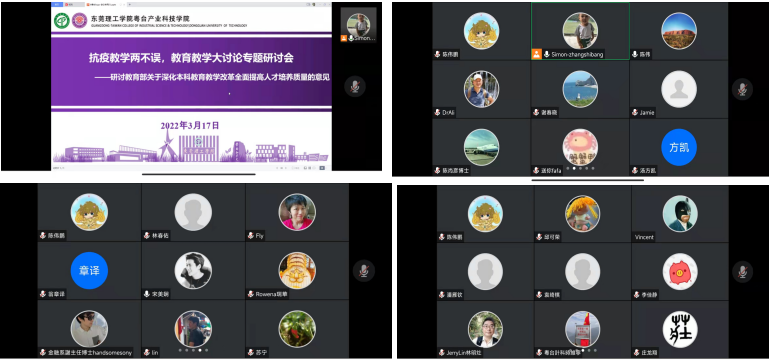Open Vincent's masked avatar

pos(680,213)
